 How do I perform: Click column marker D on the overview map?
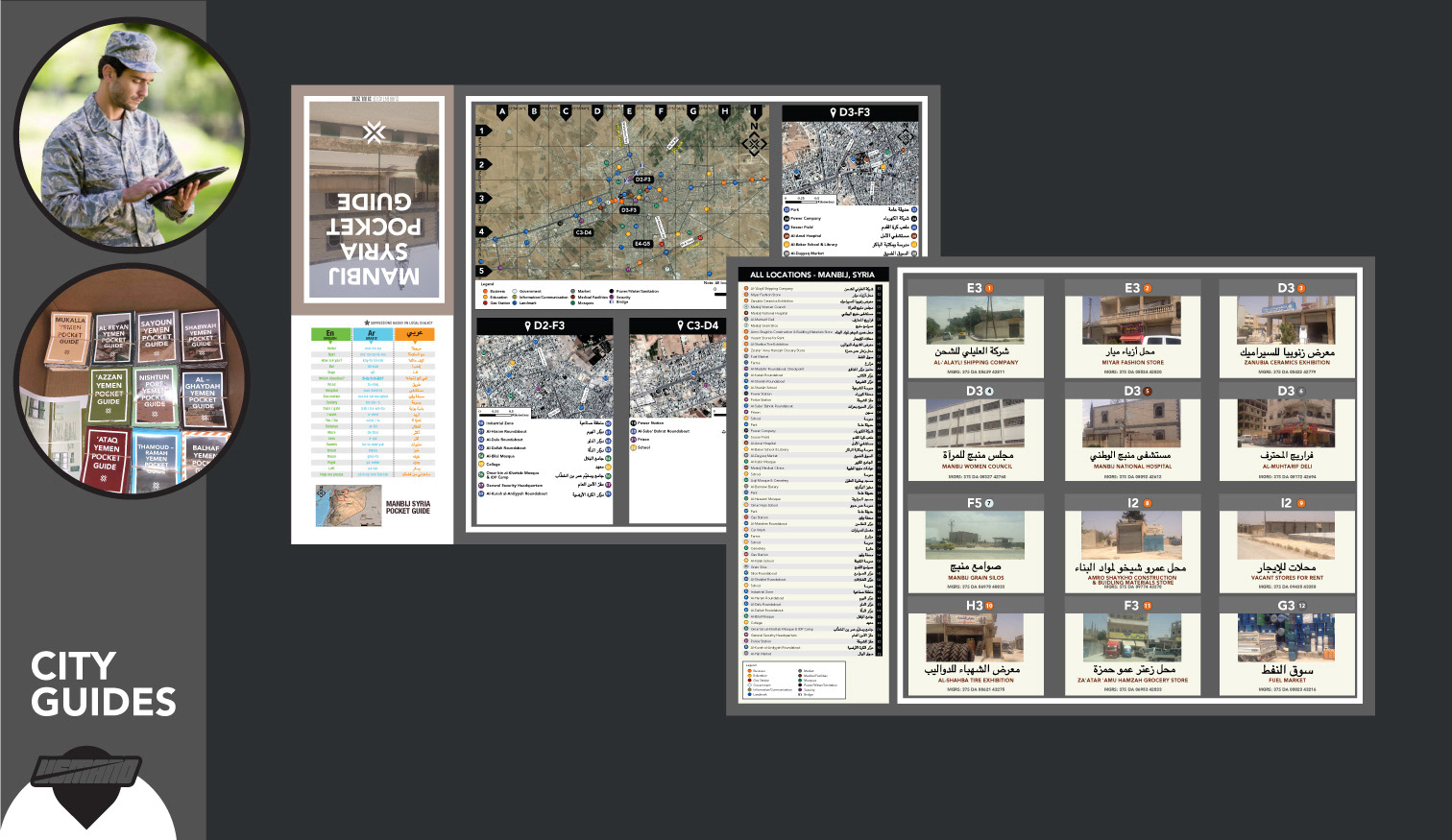(x=597, y=111)
